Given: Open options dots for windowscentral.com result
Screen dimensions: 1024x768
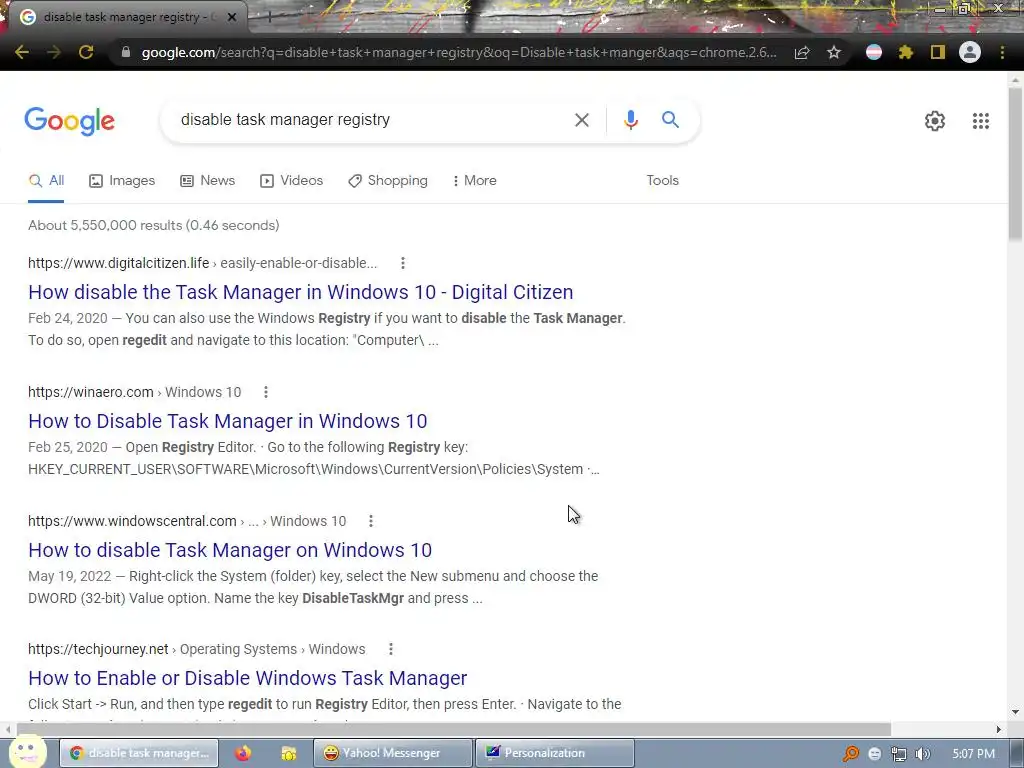Looking at the screenshot, I should [x=371, y=521].
